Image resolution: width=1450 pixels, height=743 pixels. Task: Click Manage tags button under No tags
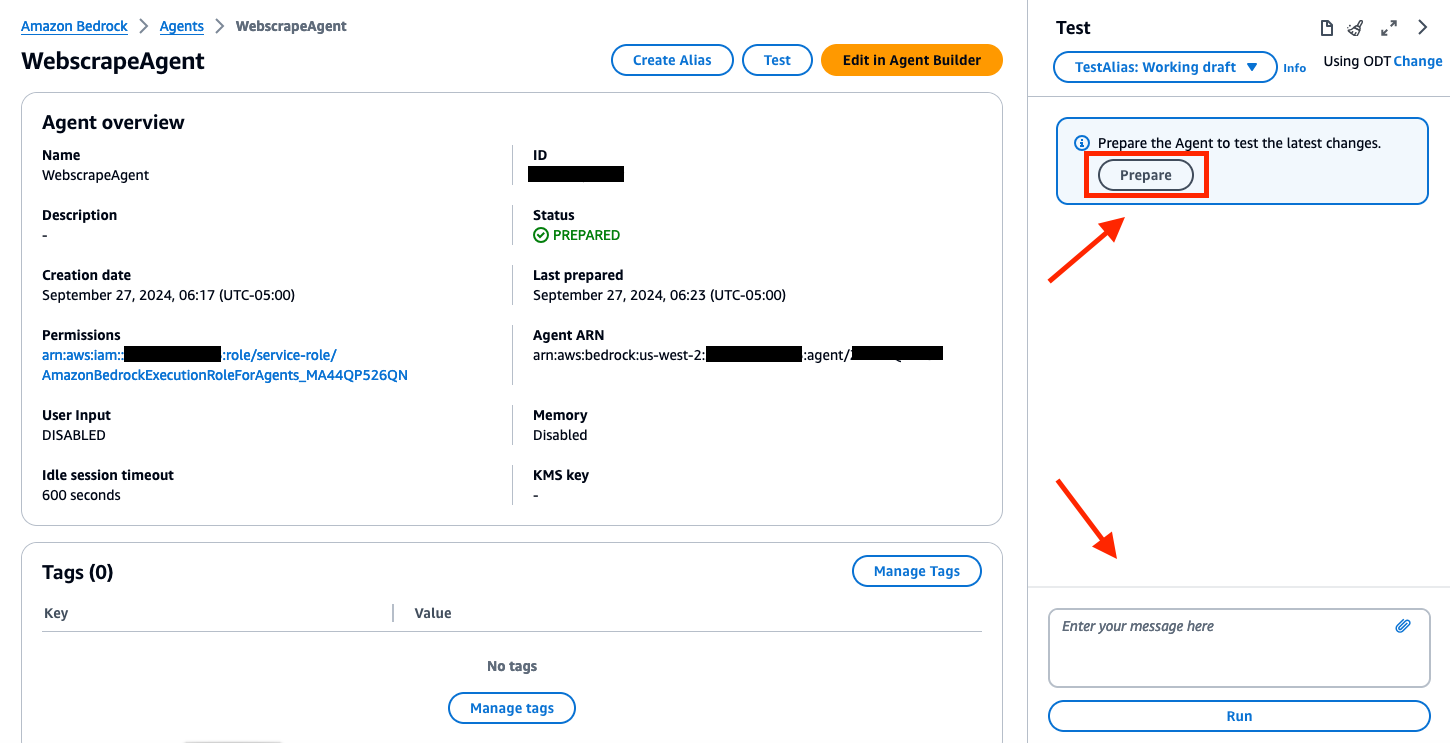(511, 708)
